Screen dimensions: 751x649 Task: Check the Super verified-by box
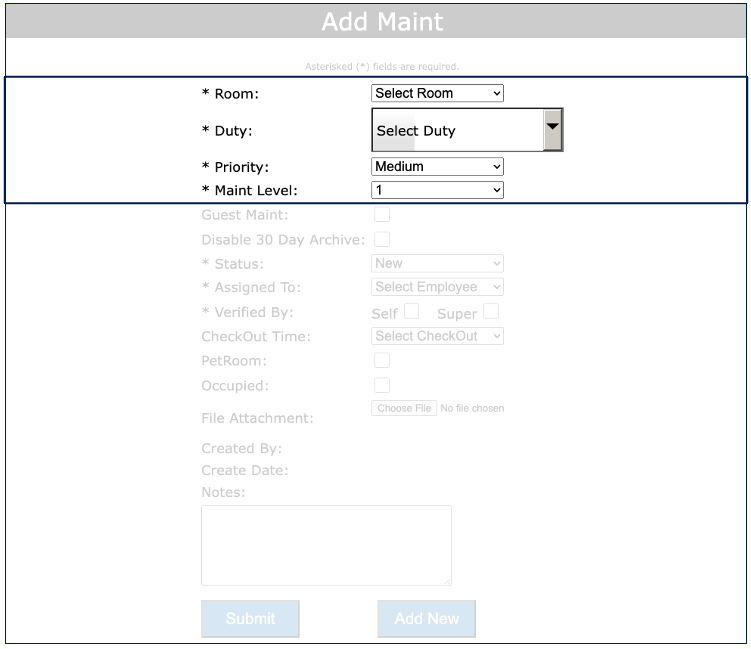[x=490, y=312]
